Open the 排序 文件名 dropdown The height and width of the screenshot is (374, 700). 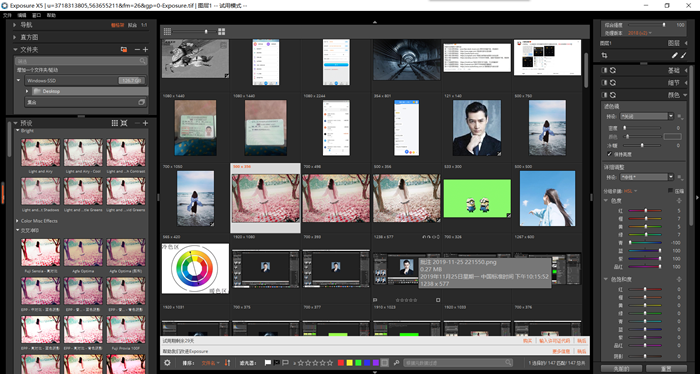(211, 363)
